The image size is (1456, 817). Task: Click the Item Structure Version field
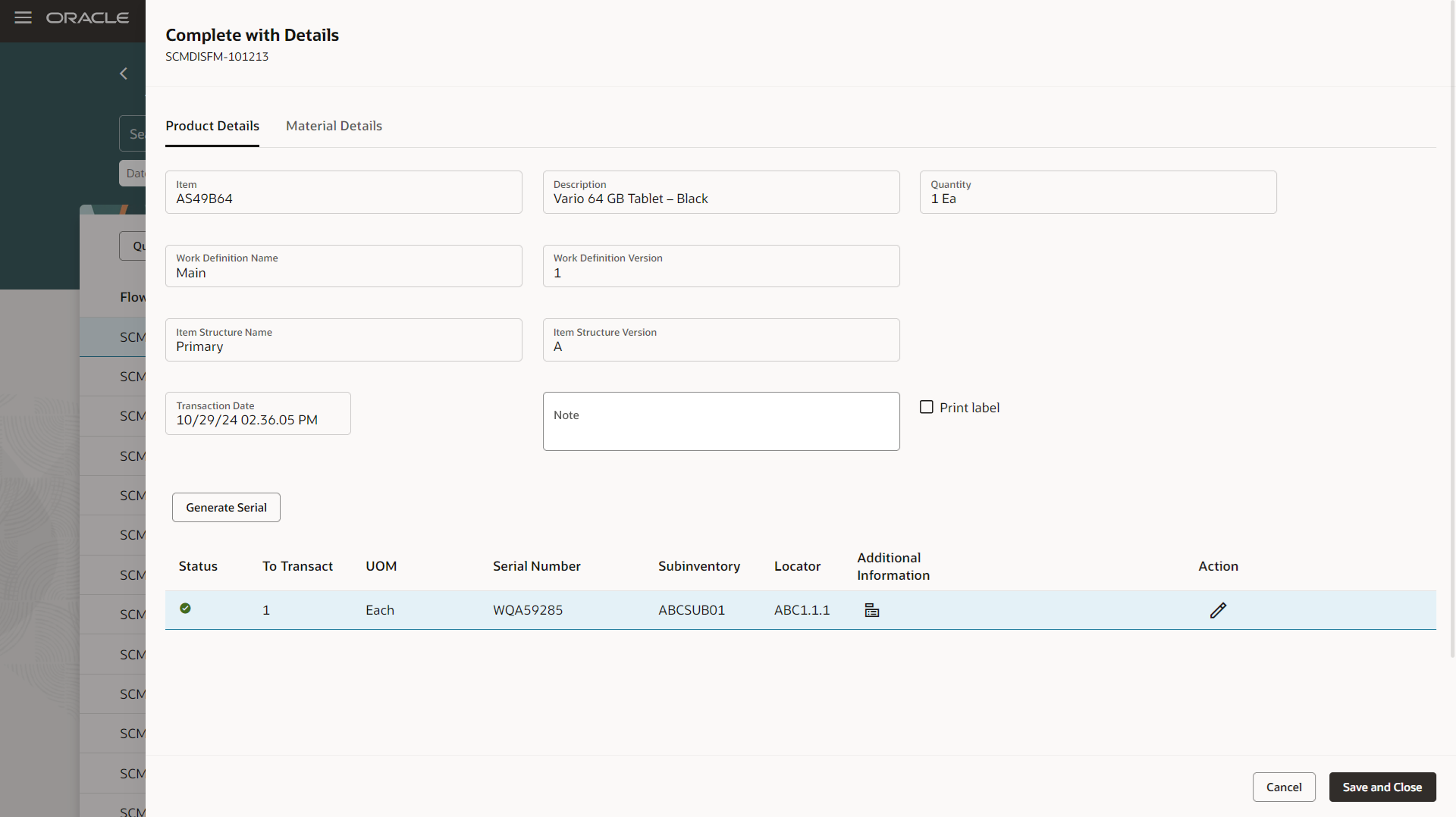coord(721,340)
